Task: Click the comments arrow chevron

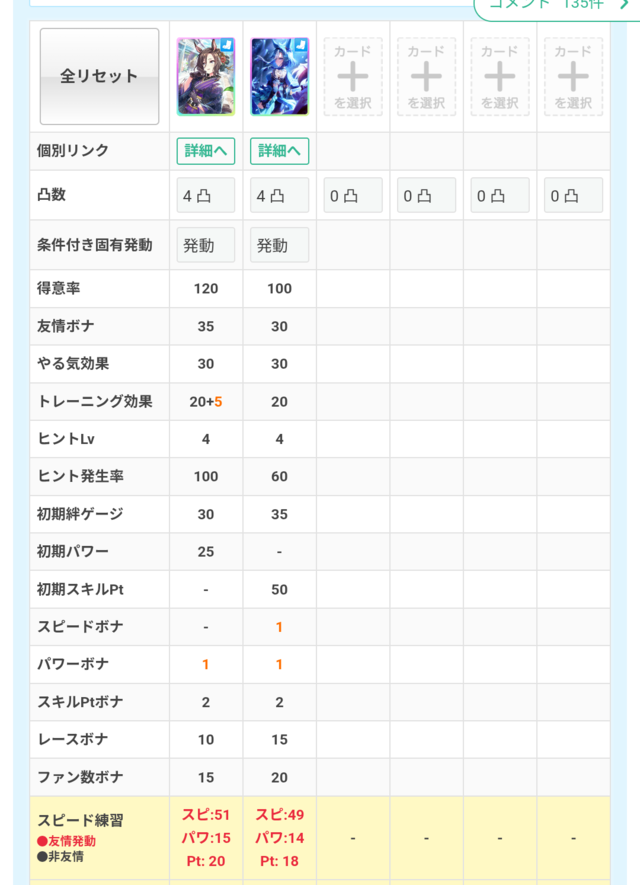Action: [x=625, y=5]
